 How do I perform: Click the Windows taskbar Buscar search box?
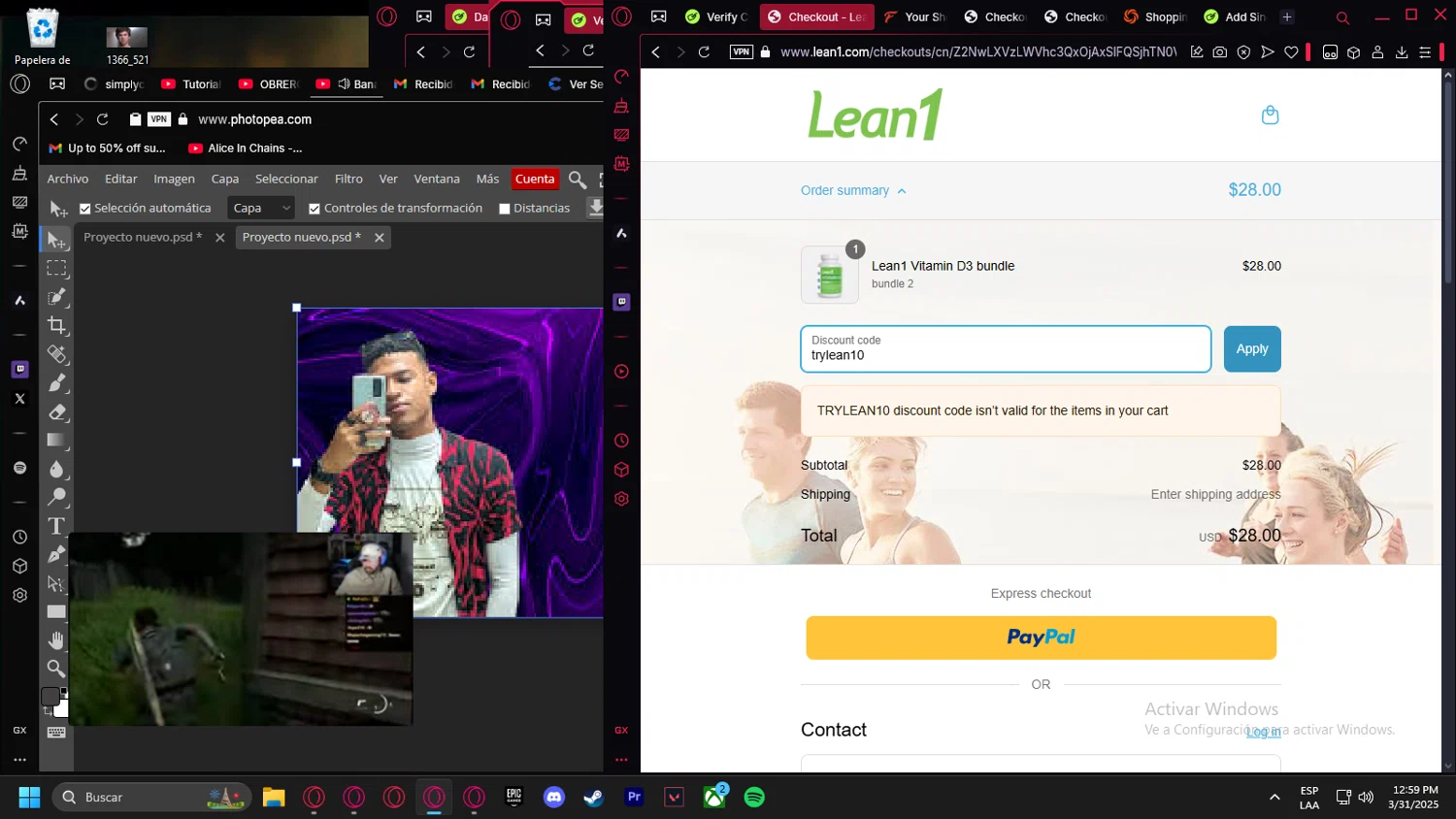tap(151, 797)
